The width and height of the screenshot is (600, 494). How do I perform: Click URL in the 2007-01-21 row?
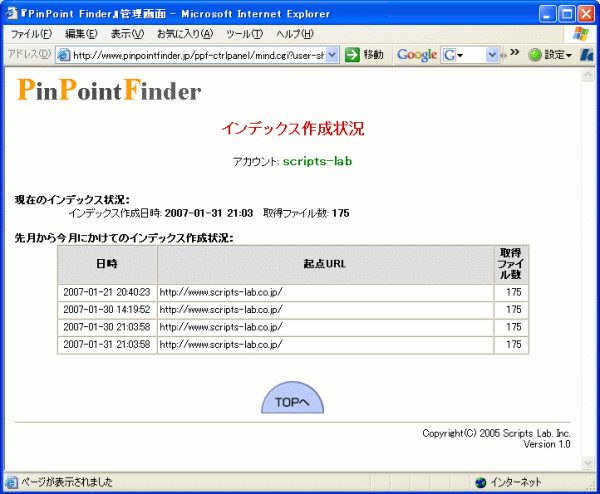(x=221, y=292)
